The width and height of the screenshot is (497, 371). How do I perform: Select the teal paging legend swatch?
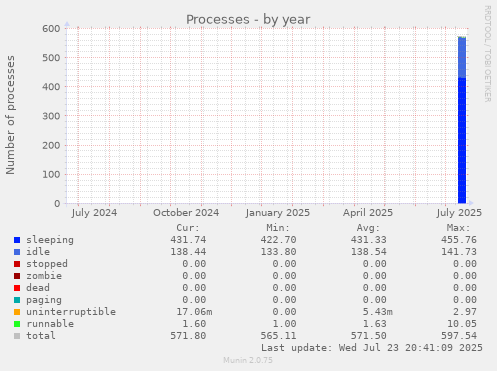[17, 300]
